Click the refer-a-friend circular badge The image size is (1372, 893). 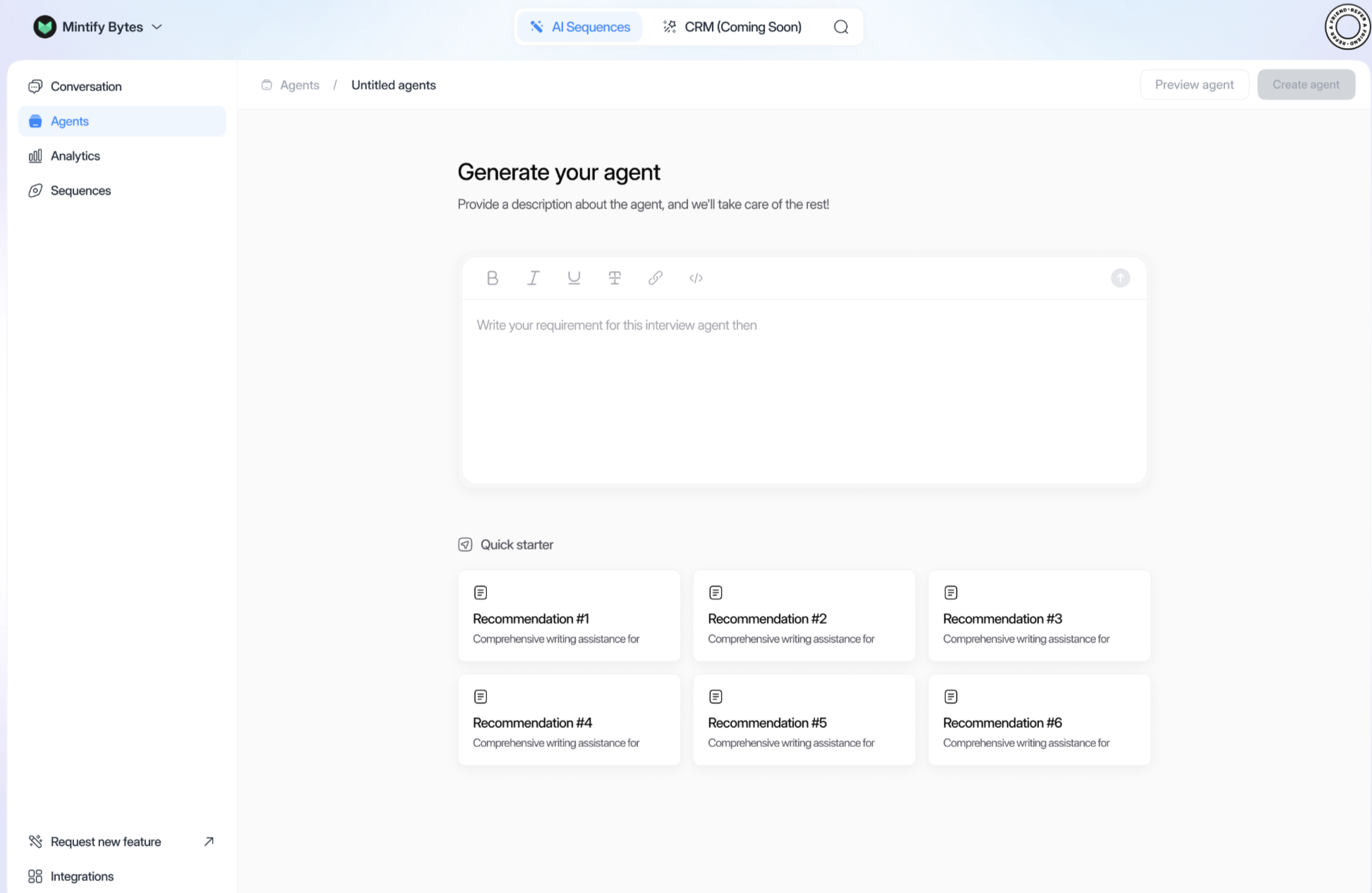pos(1347,27)
